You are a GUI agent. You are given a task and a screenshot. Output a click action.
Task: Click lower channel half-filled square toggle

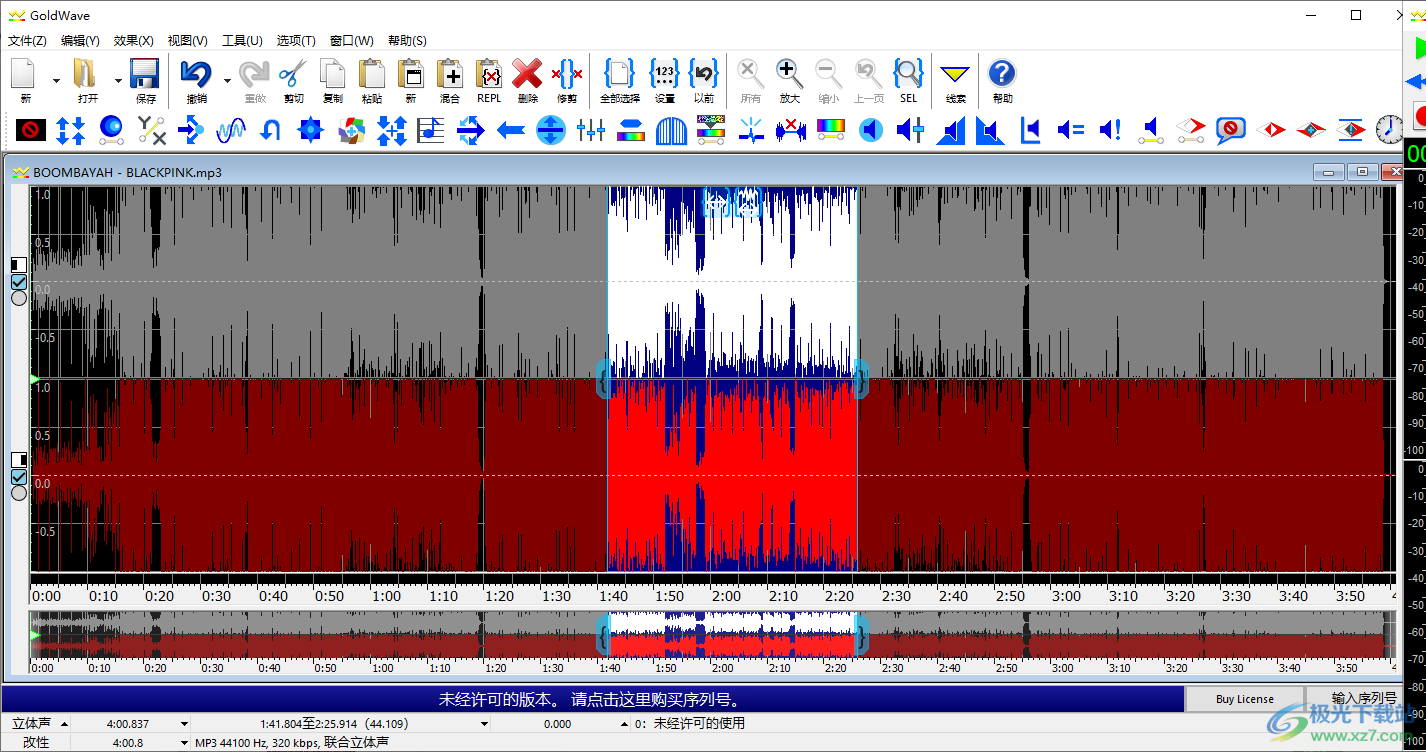coord(19,459)
